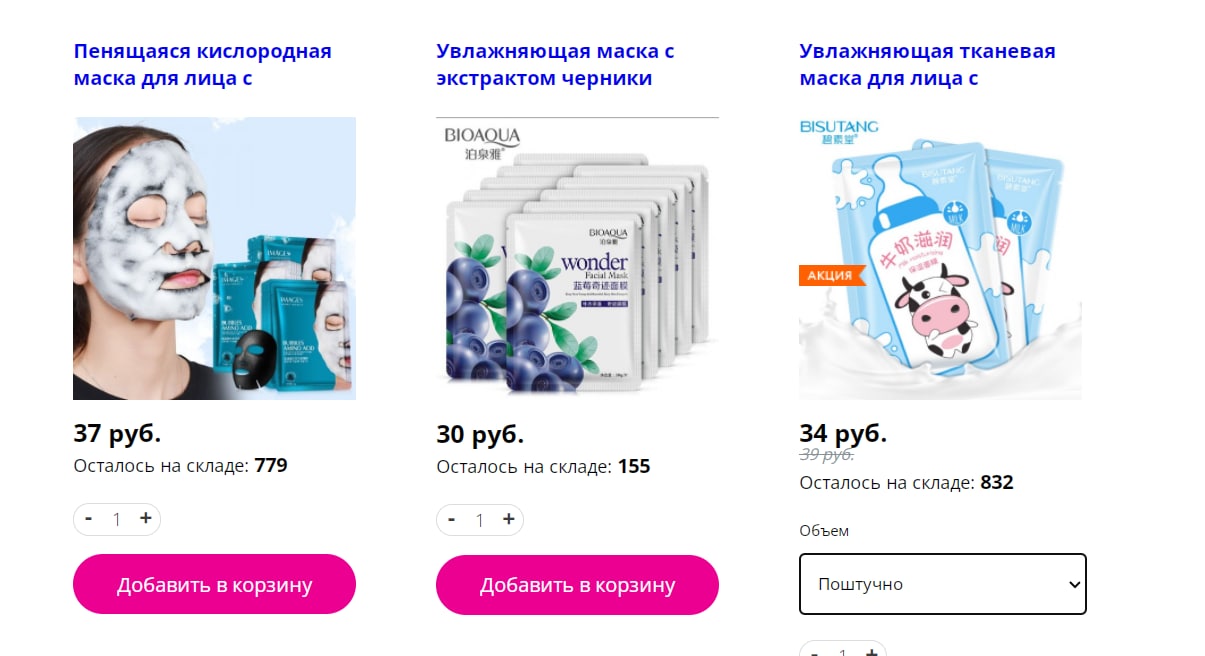The height and width of the screenshot is (656, 1205).
Task: Open the Объем dropdown showing Поштучно
Action: [943, 584]
